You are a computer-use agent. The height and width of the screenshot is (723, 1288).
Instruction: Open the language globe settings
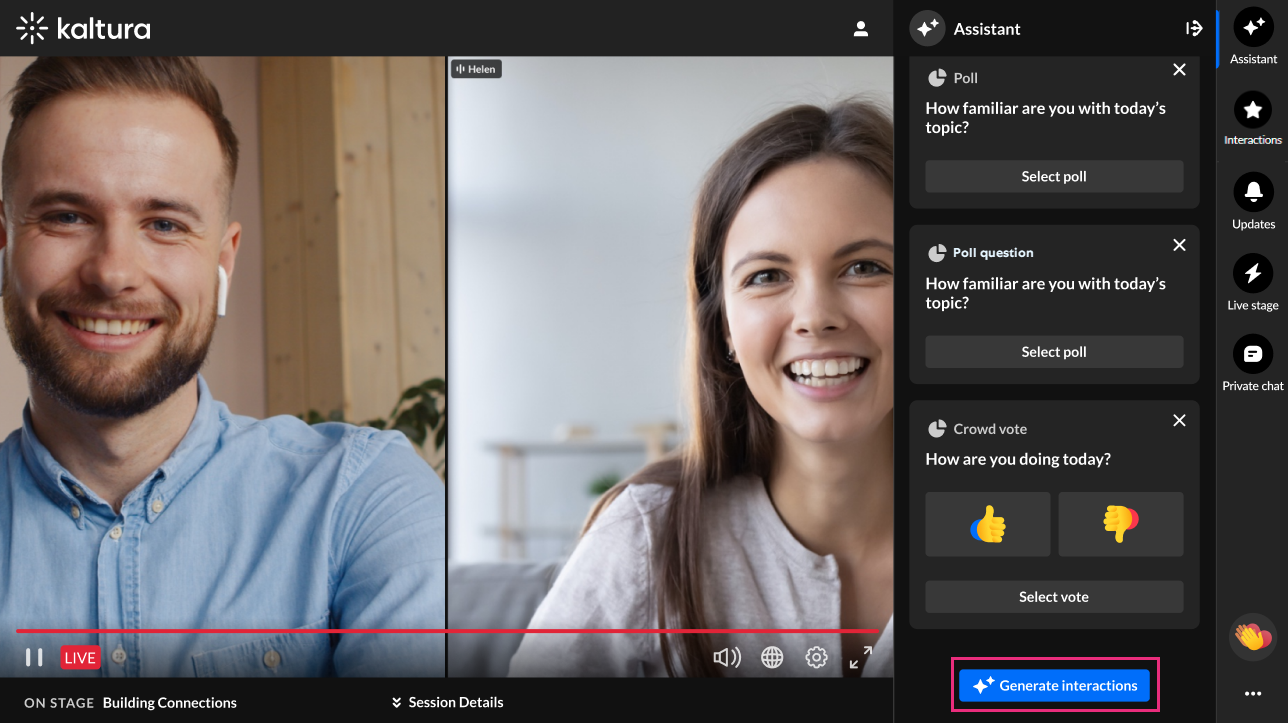pyautogui.click(x=772, y=657)
